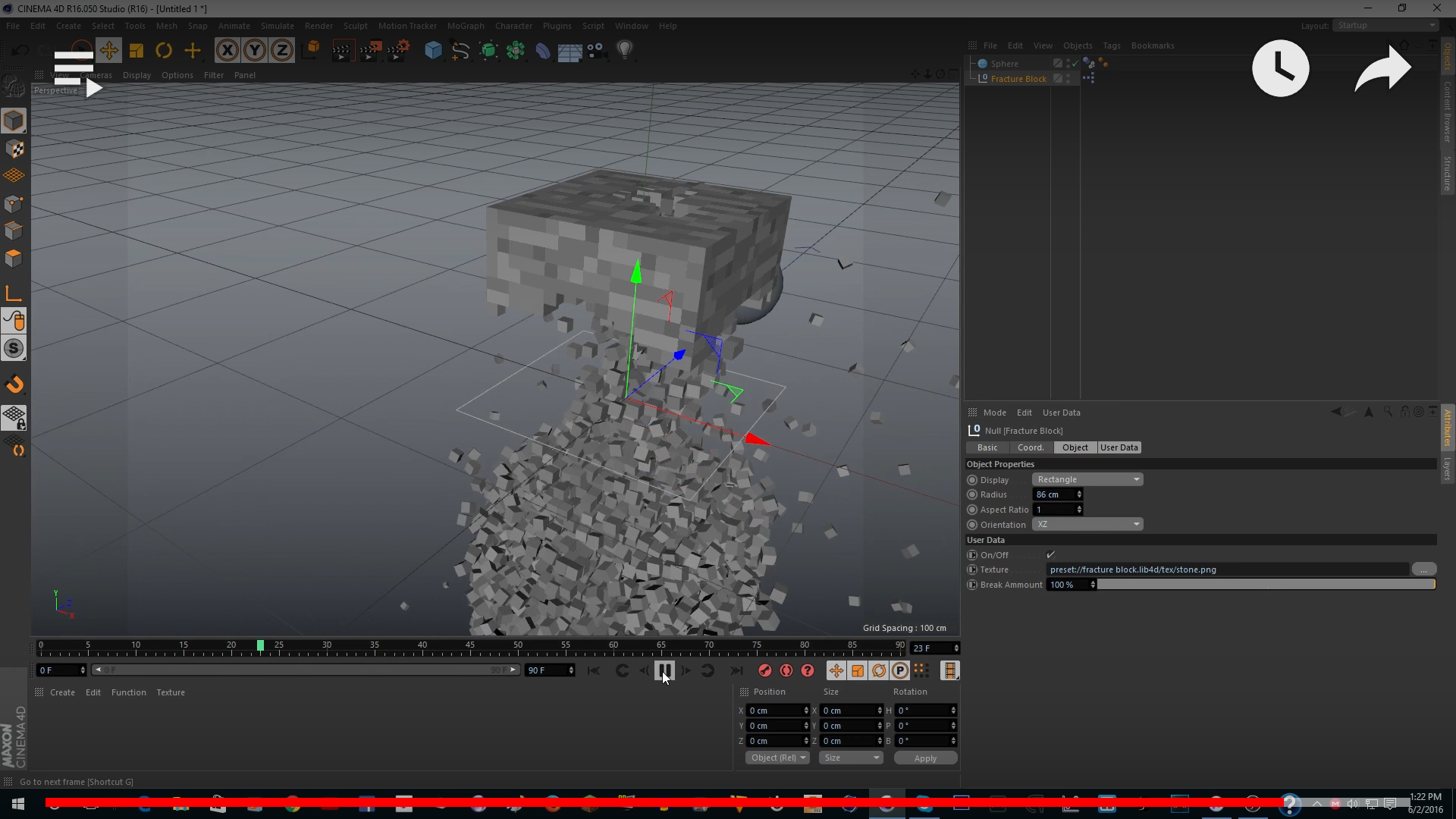Image resolution: width=1456 pixels, height=819 pixels.
Task: Click the preview range scrub bar
Action: 305,670
